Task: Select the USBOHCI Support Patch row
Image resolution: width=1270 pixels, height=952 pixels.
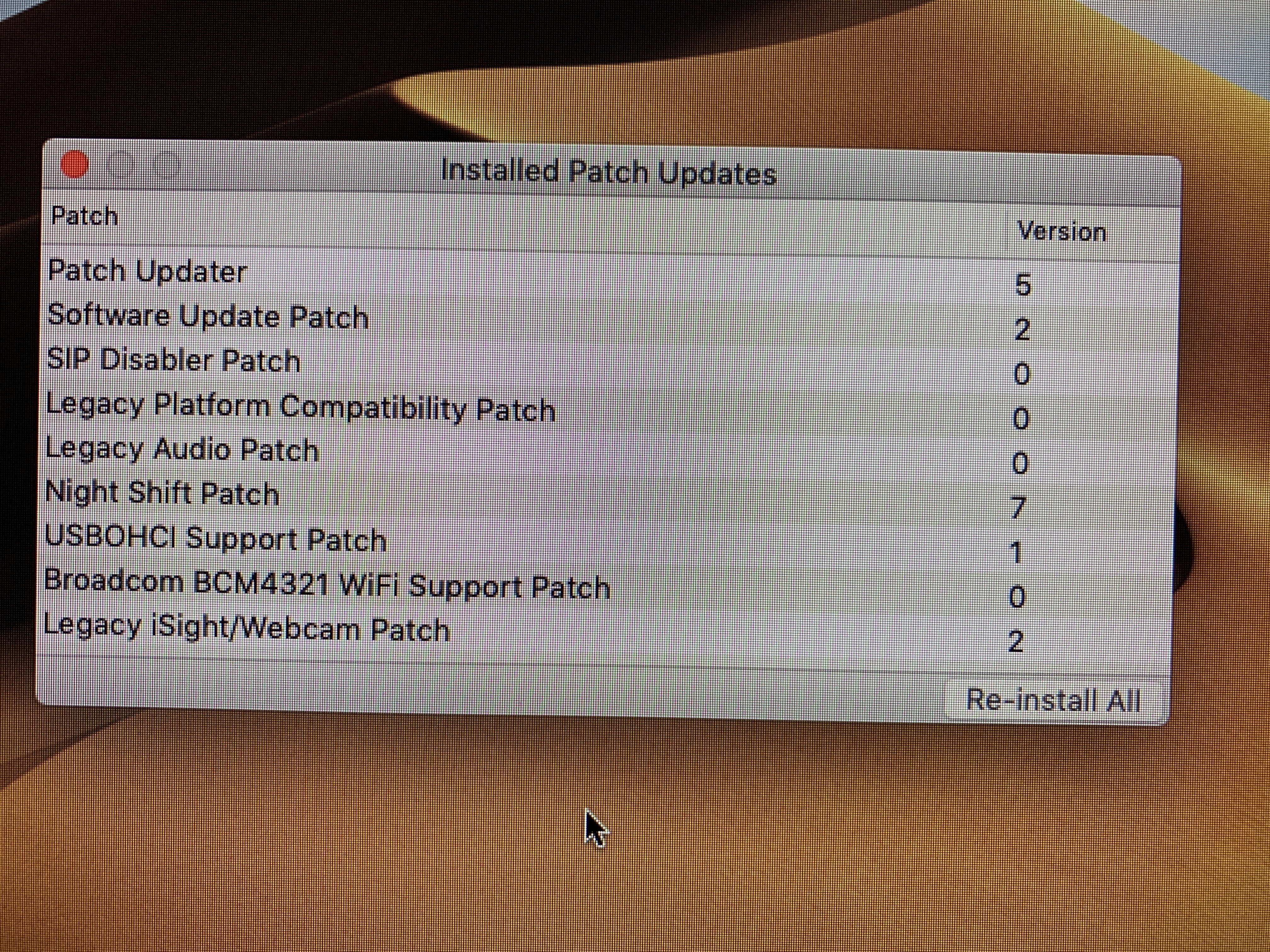Action: (x=215, y=539)
